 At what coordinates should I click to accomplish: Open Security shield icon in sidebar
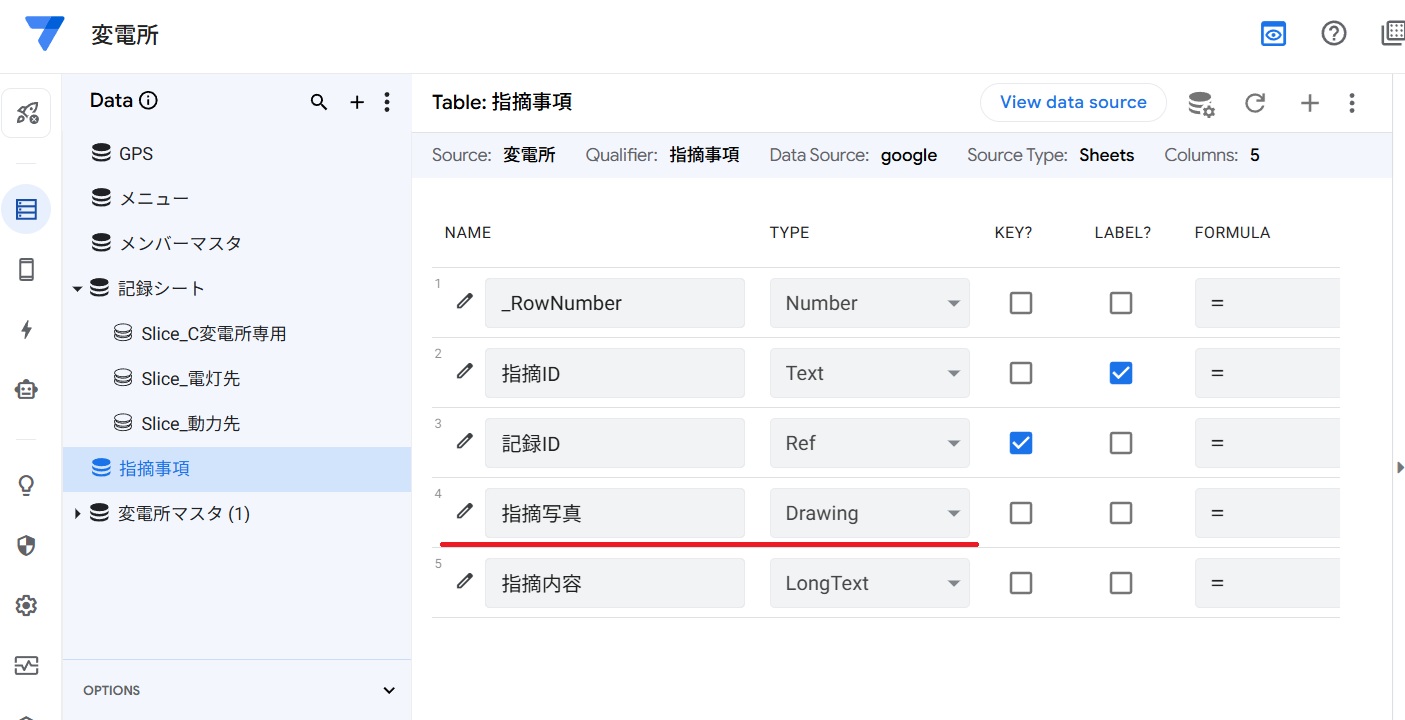point(27,545)
